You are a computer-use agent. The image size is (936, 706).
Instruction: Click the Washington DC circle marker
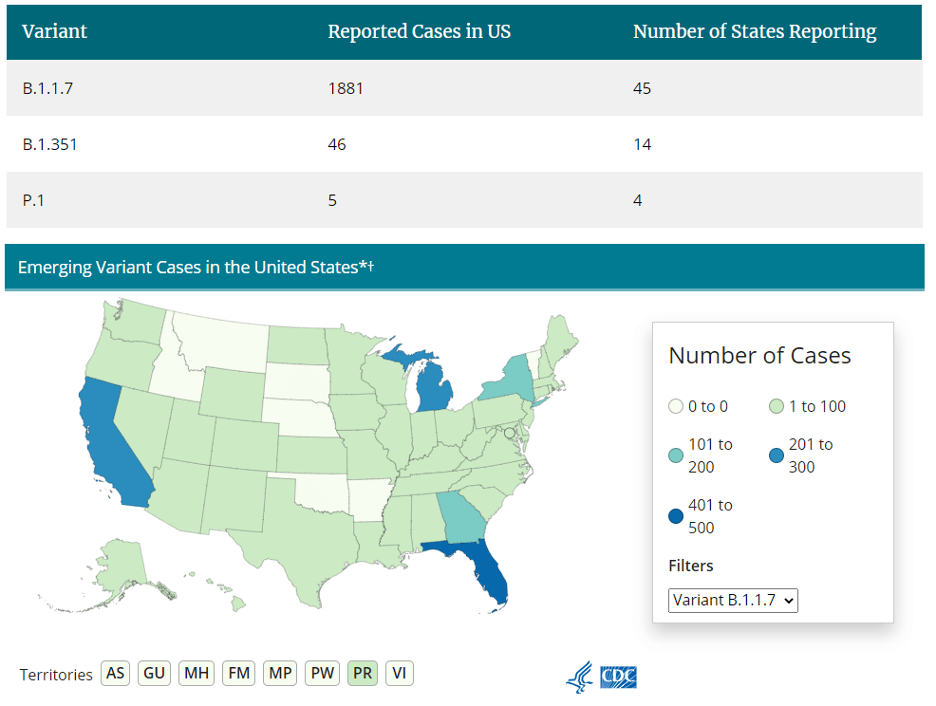pos(509,433)
